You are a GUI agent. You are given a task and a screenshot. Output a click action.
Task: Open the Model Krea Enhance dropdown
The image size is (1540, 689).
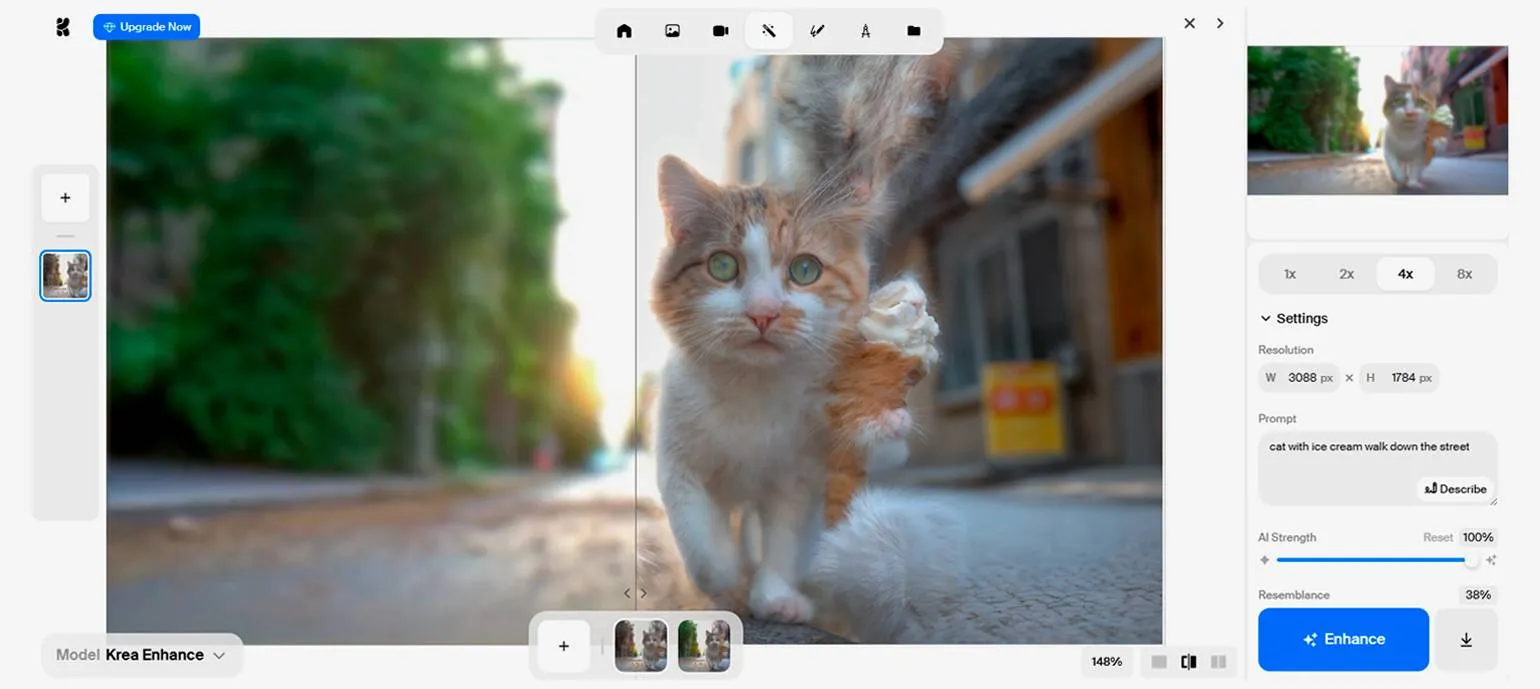(141, 655)
